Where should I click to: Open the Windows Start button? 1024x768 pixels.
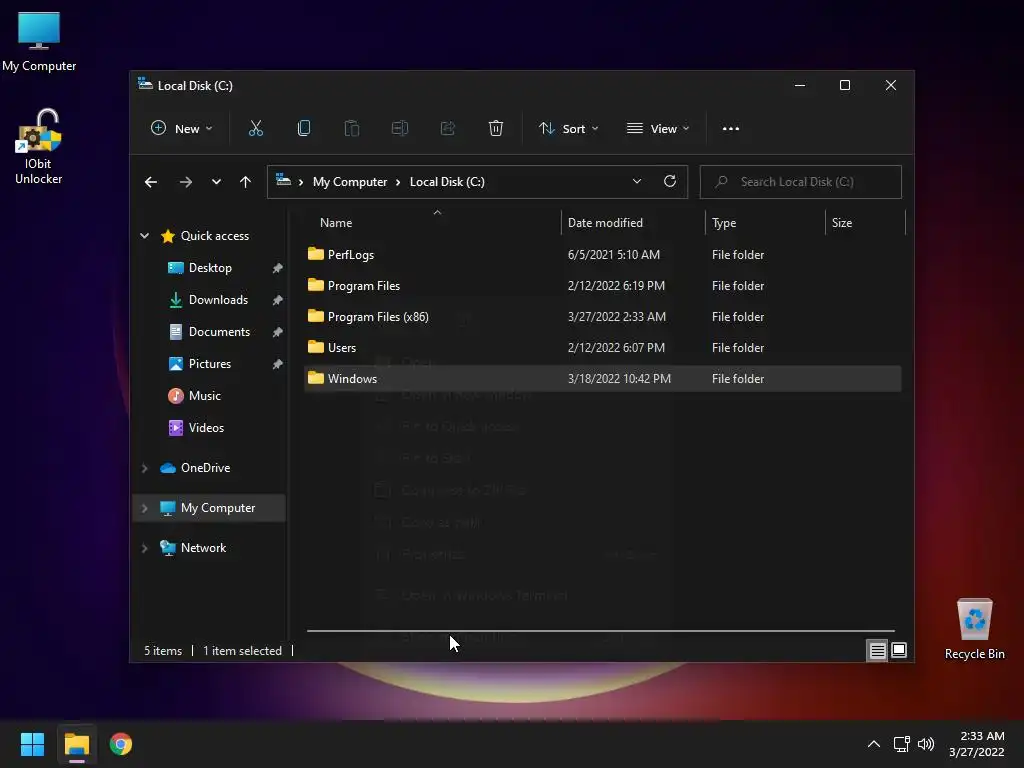click(x=32, y=744)
